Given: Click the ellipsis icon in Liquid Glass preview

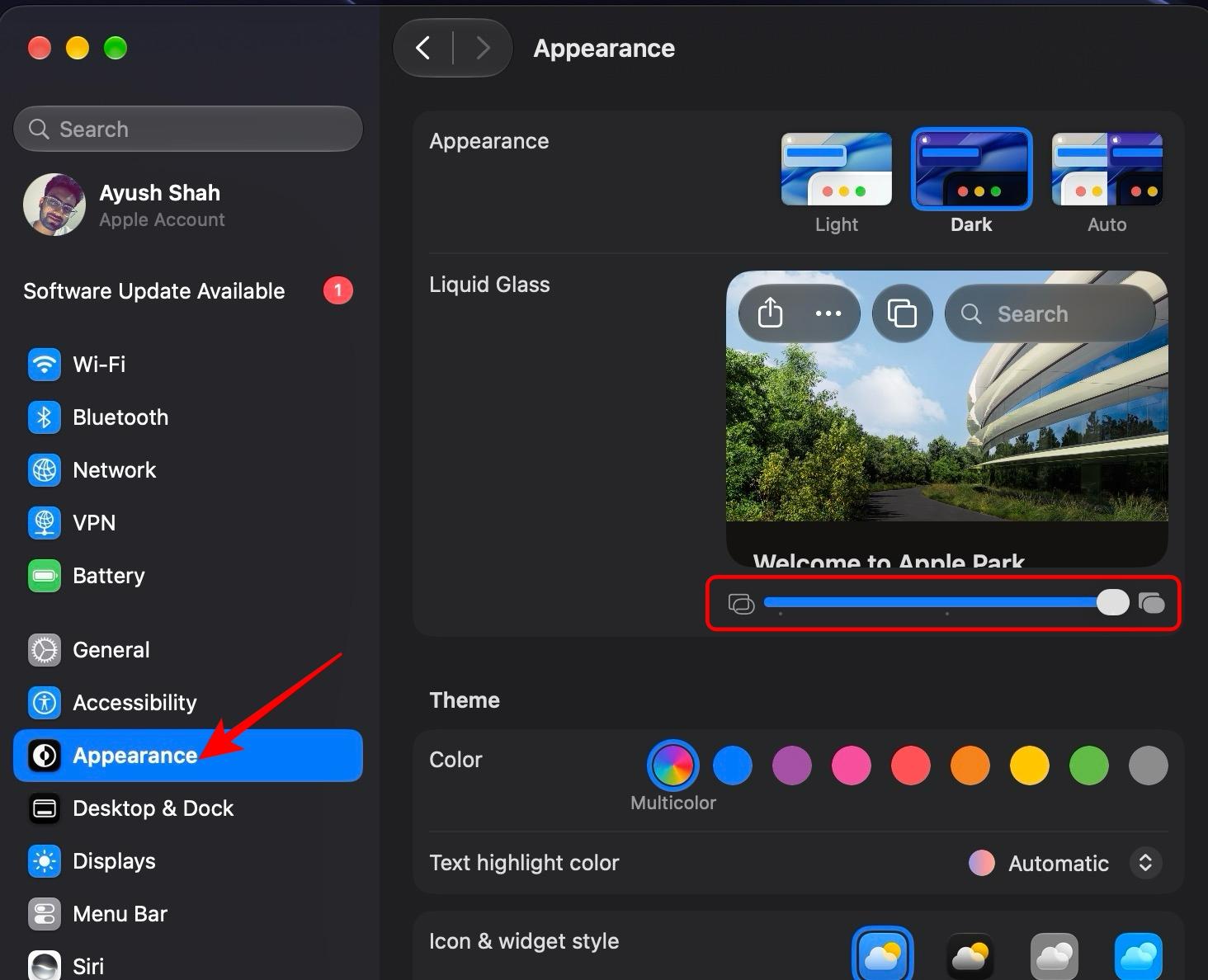Looking at the screenshot, I should tap(828, 313).
